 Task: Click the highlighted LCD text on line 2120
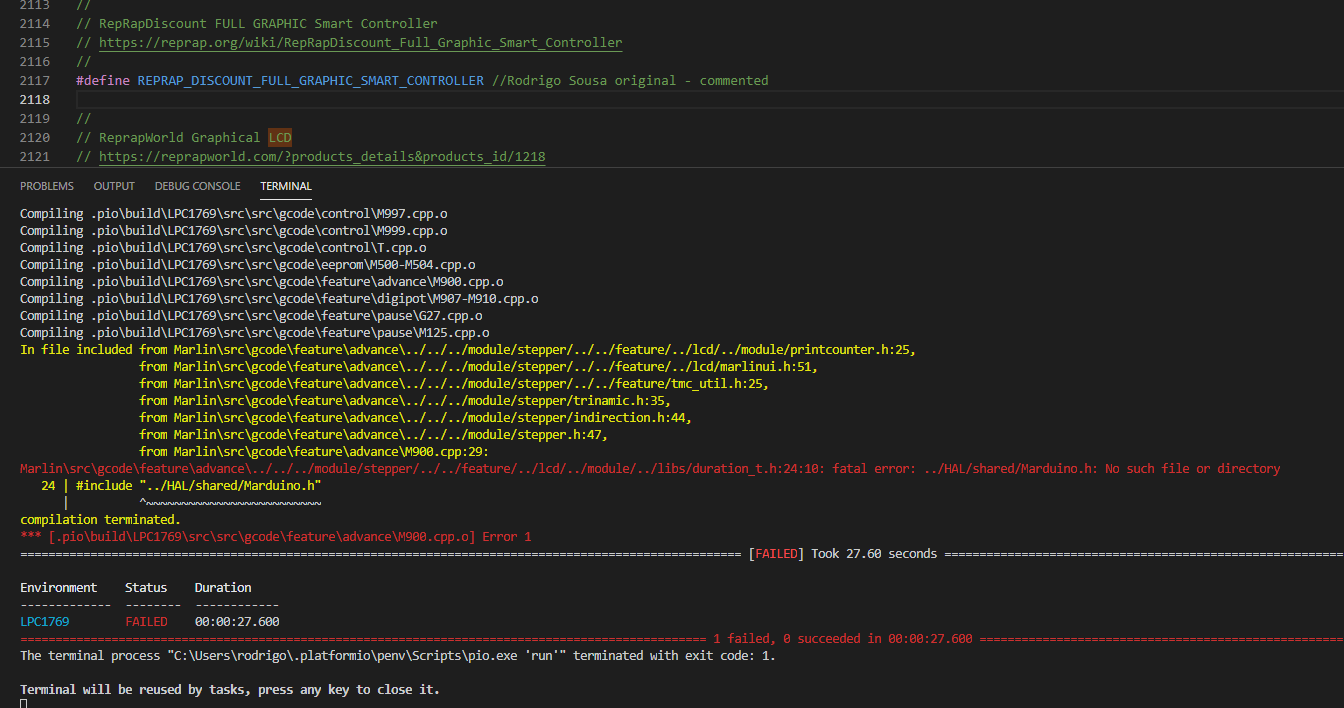click(279, 137)
